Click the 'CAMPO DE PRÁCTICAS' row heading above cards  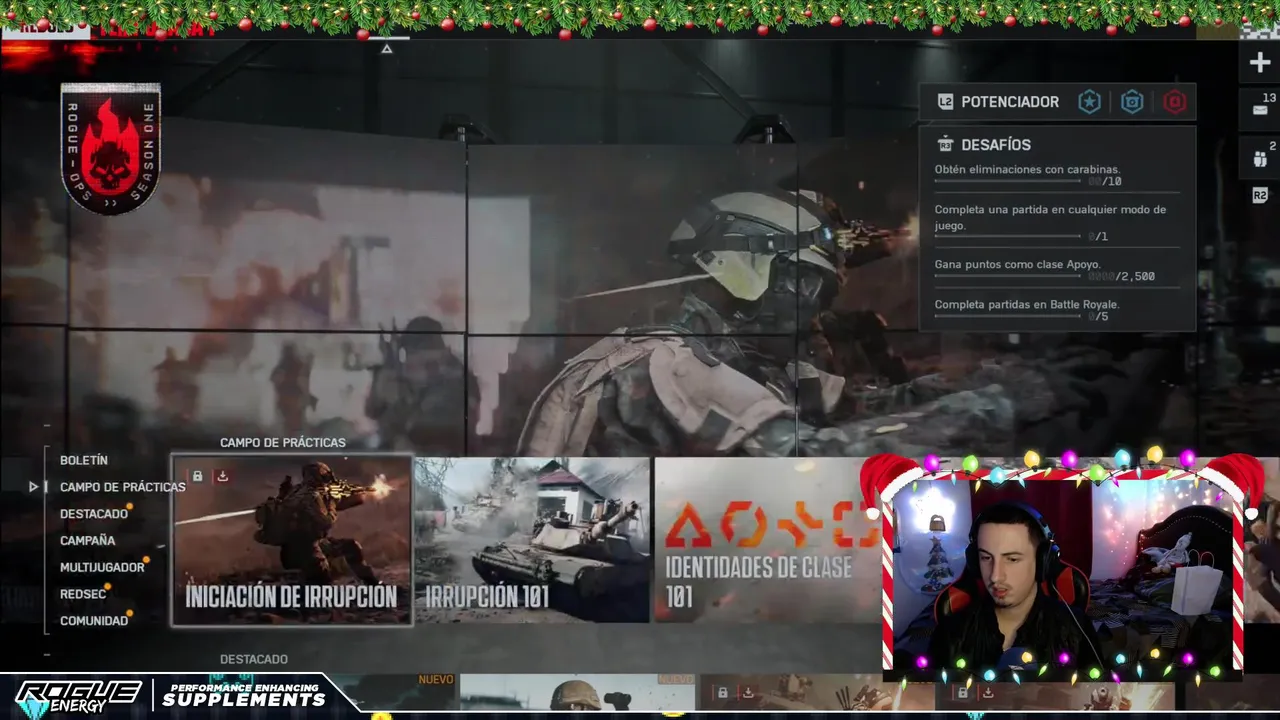click(x=283, y=442)
